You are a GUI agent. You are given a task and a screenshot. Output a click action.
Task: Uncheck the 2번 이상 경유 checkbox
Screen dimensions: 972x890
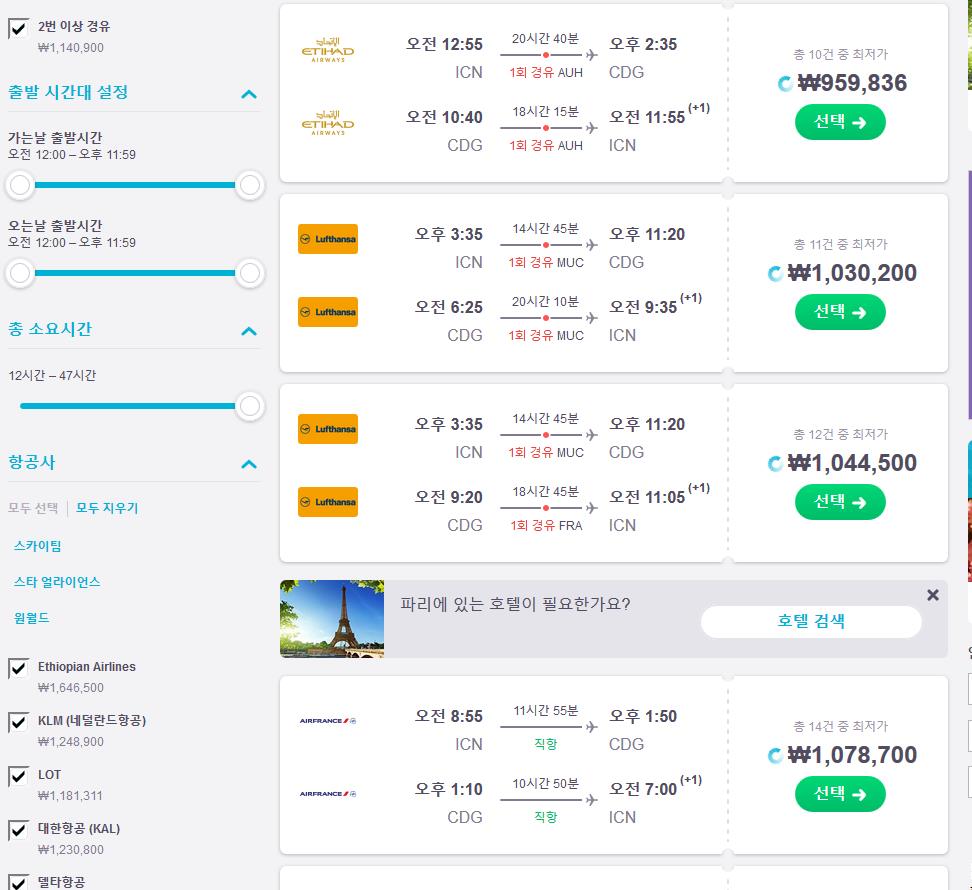(x=19, y=28)
